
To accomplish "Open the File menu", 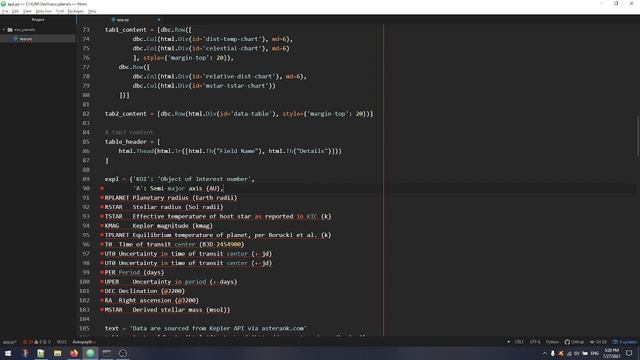I will pos(5,11).
